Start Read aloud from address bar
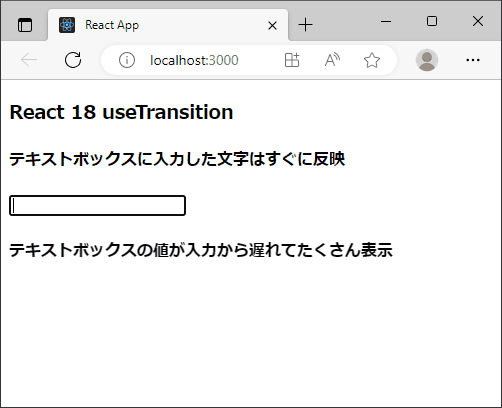 point(332,60)
